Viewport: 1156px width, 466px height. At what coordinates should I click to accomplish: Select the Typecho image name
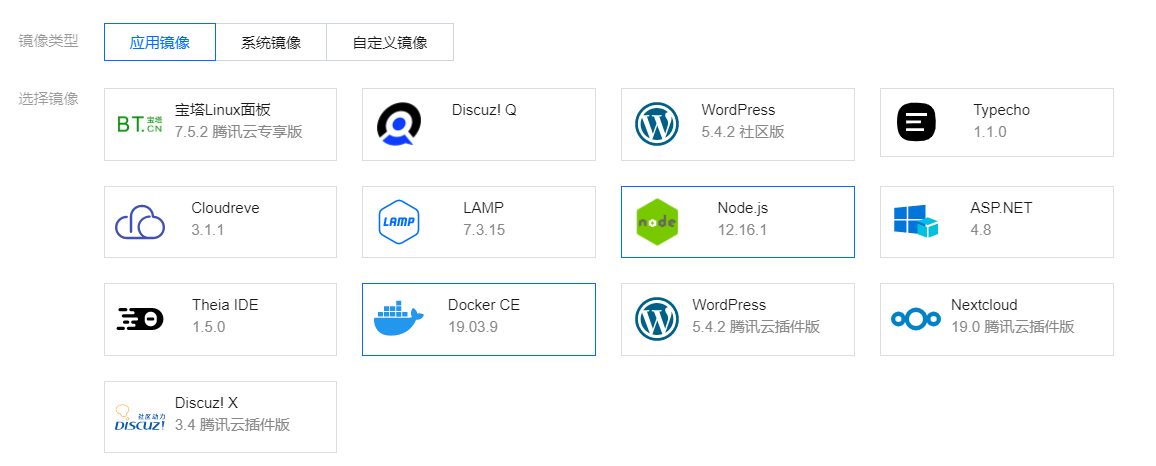click(1001, 110)
